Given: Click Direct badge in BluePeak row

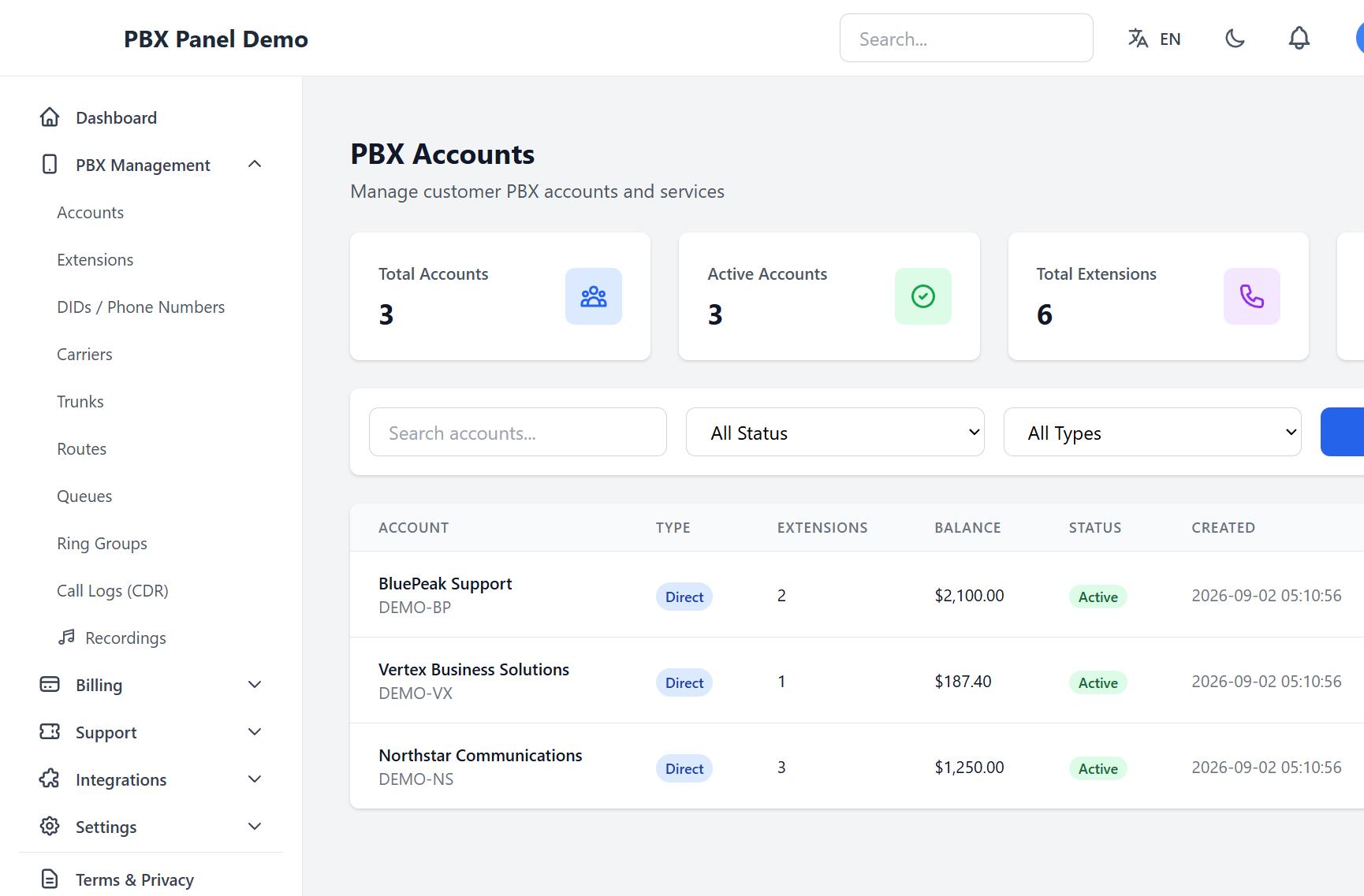Looking at the screenshot, I should click(x=684, y=597).
